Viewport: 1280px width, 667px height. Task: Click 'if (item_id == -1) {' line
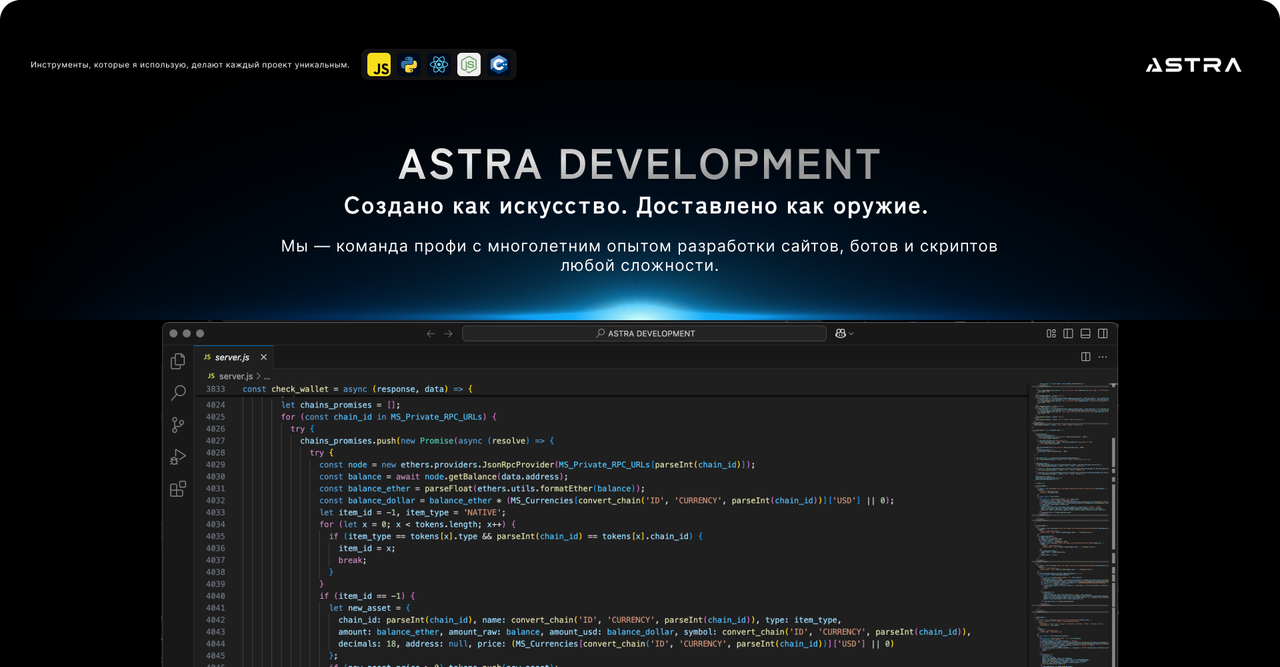tap(367, 596)
